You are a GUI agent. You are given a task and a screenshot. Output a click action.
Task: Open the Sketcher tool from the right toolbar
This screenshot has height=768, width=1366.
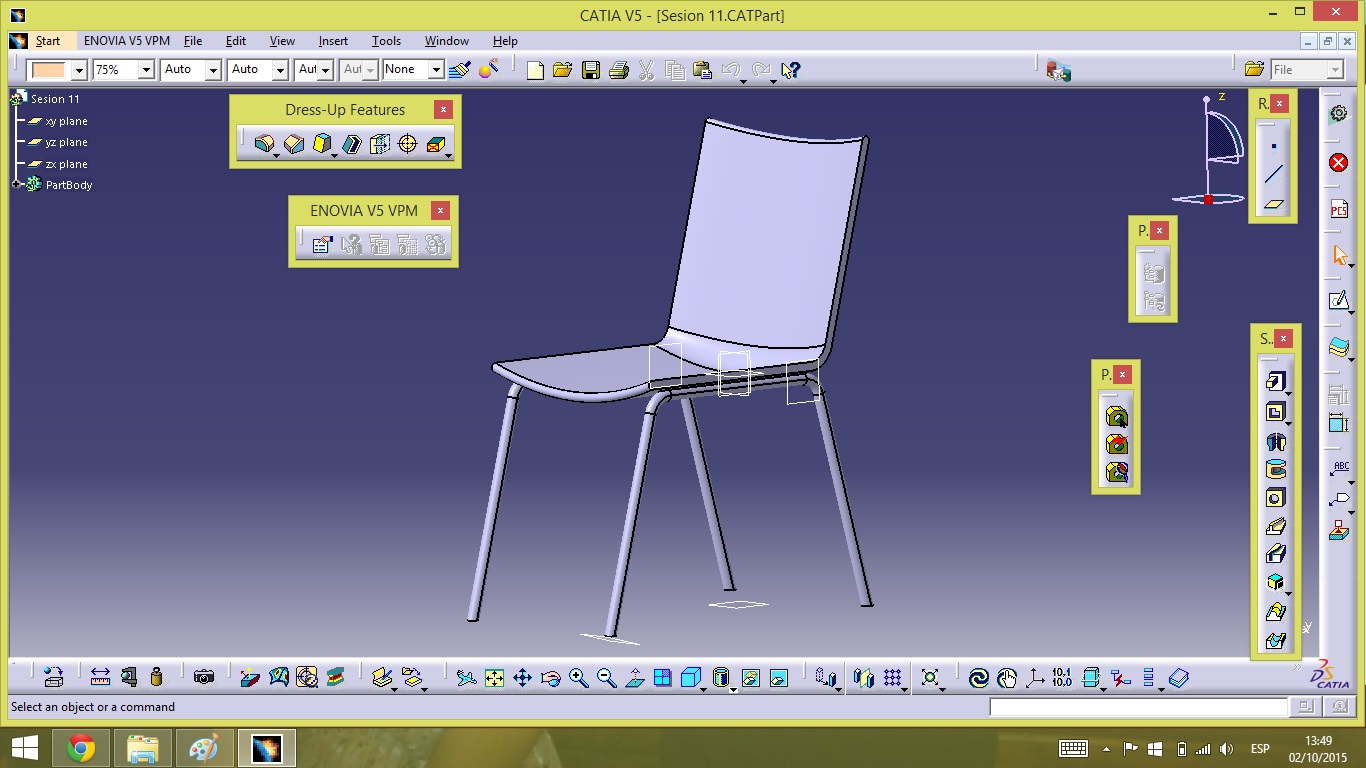(1338, 301)
